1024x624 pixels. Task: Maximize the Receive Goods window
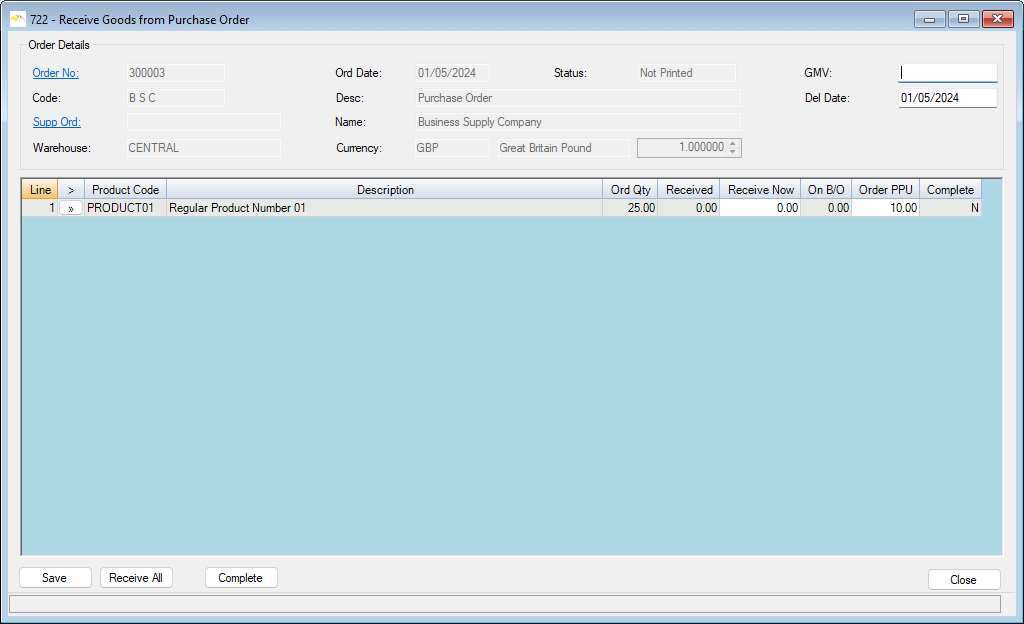(x=963, y=19)
